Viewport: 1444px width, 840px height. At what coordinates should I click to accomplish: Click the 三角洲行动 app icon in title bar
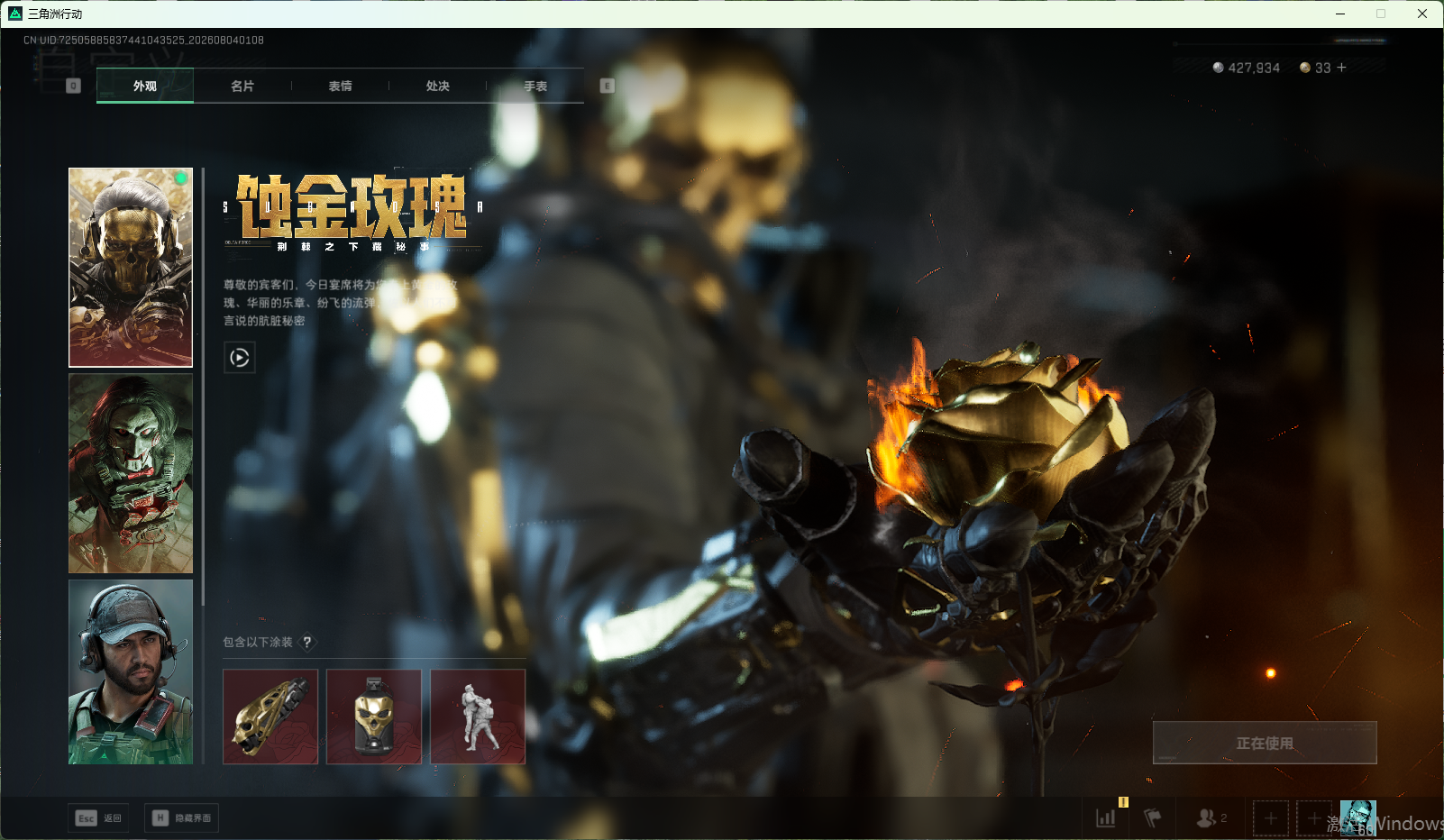(x=15, y=14)
